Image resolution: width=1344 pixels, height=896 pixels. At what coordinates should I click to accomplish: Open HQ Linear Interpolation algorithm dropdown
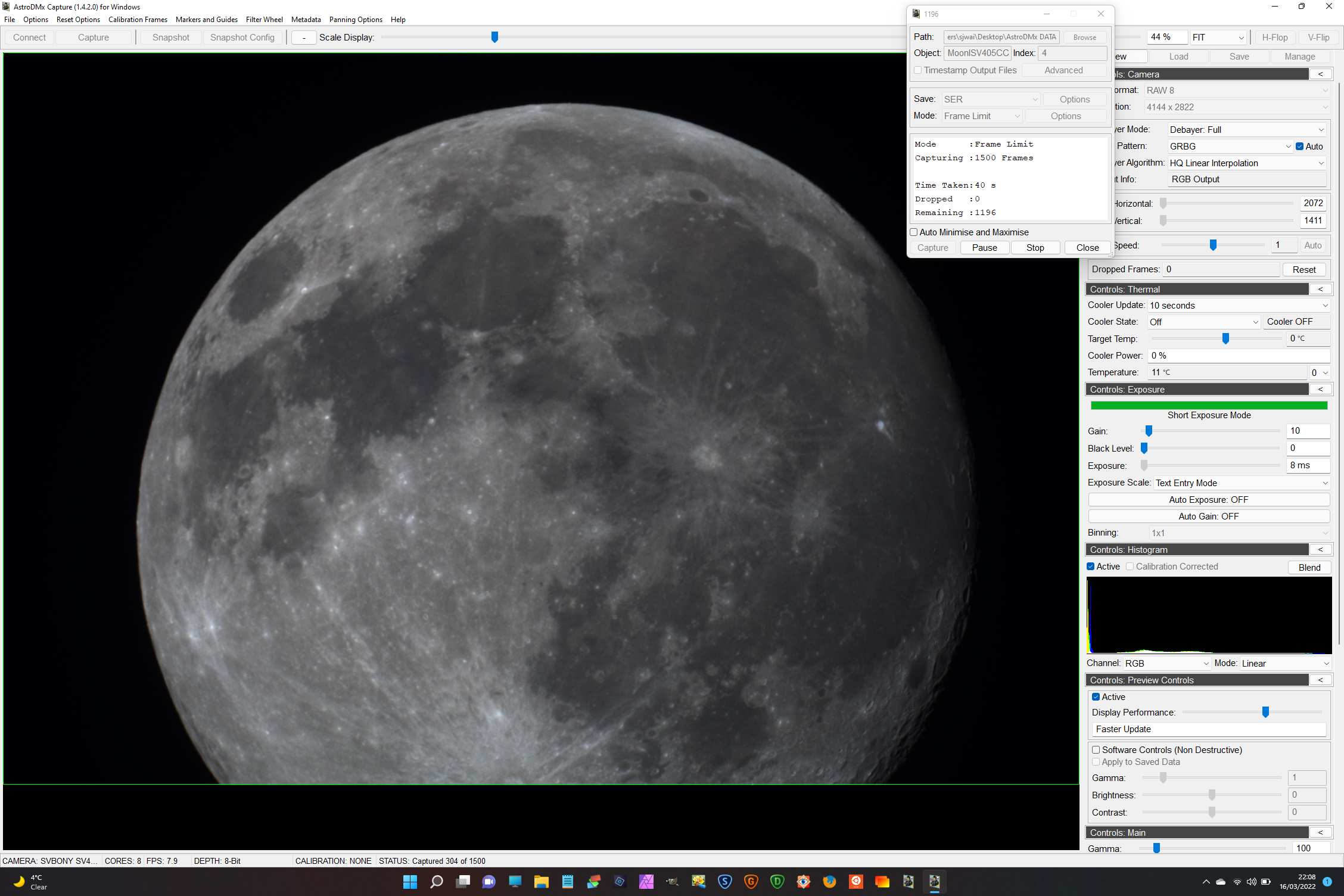pos(1246,163)
